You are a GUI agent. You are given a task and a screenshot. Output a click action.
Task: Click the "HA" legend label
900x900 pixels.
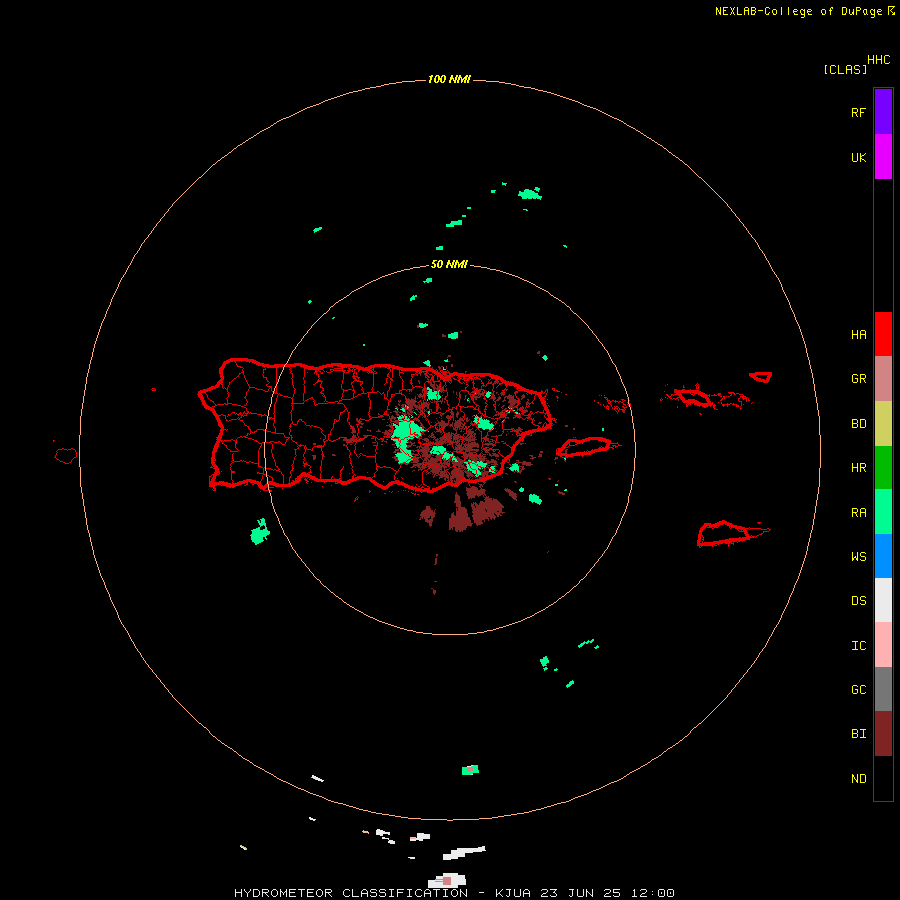coord(858,335)
